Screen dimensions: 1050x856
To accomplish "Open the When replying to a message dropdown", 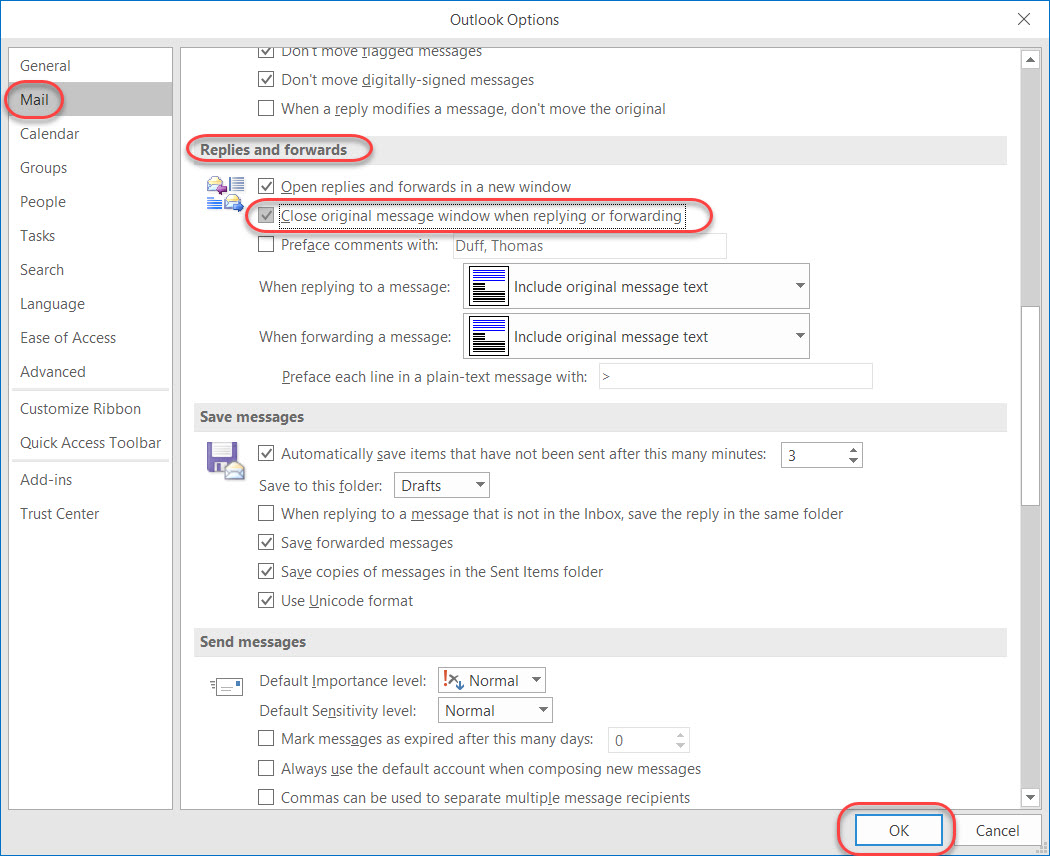I will (x=636, y=287).
